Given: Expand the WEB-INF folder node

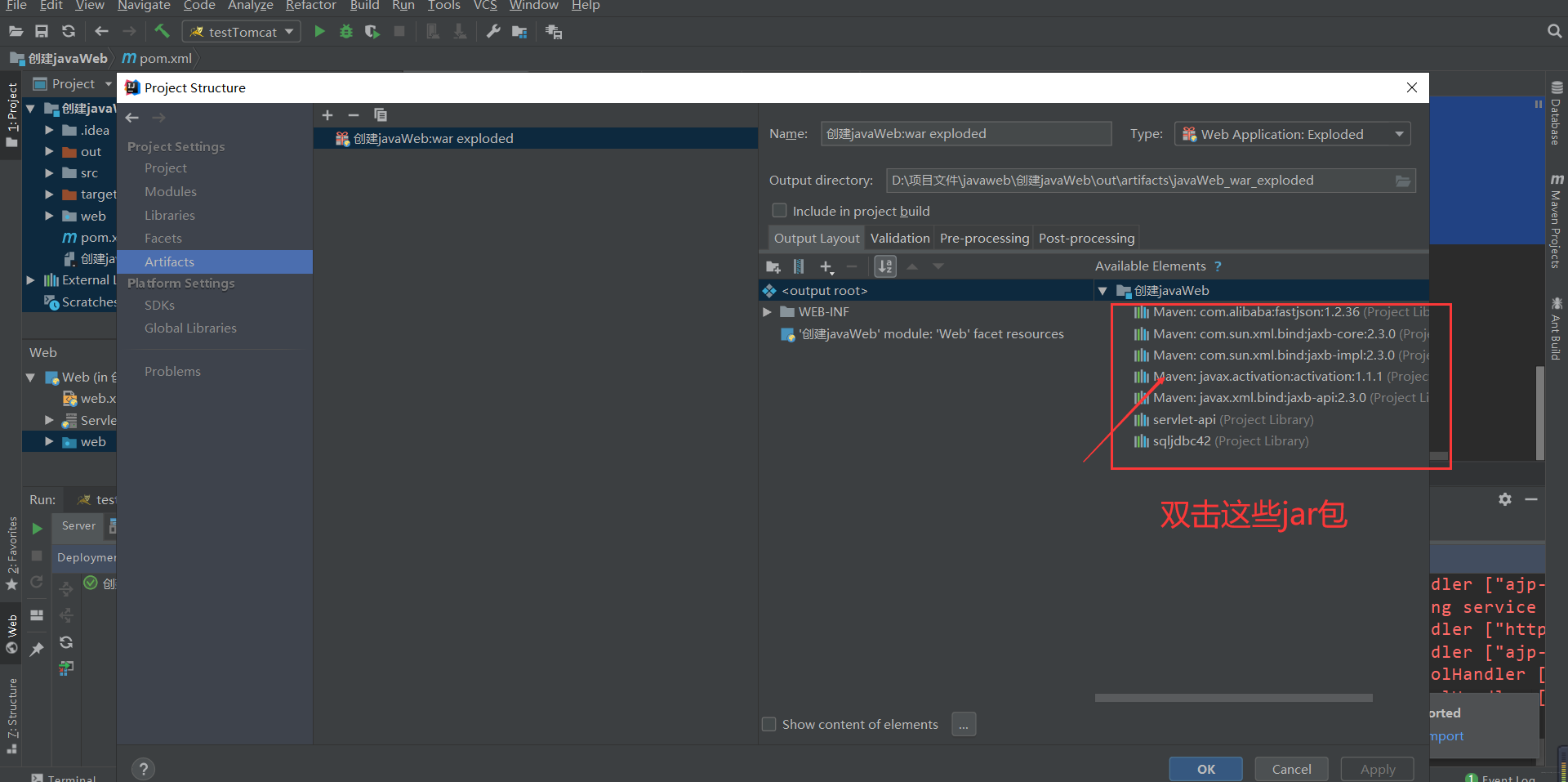Looking at the screenshot, I should click(767, 312).
